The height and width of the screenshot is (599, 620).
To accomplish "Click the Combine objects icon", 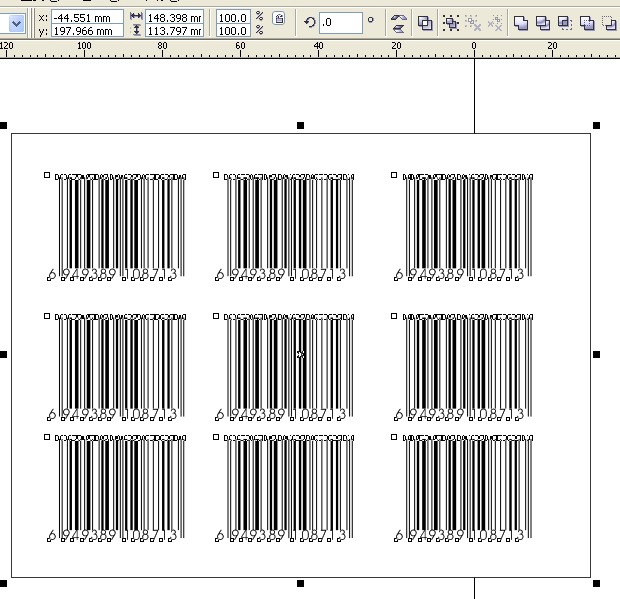I will [426, 22].
